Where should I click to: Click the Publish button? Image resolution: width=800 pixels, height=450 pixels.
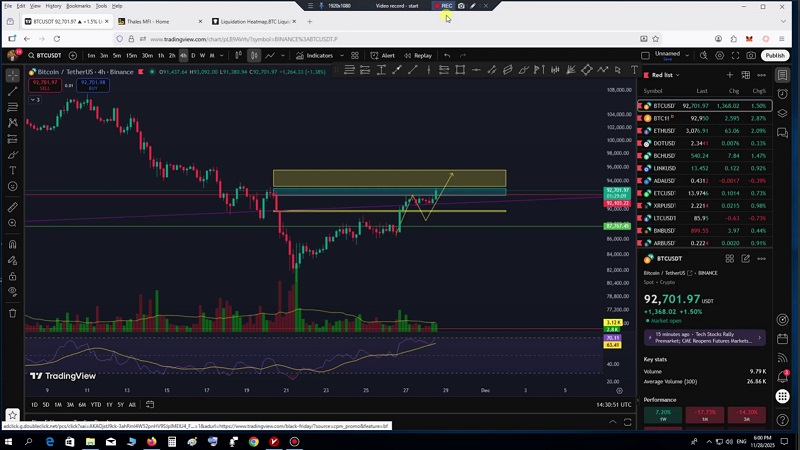pyautogui.click(x=775, y=56)
